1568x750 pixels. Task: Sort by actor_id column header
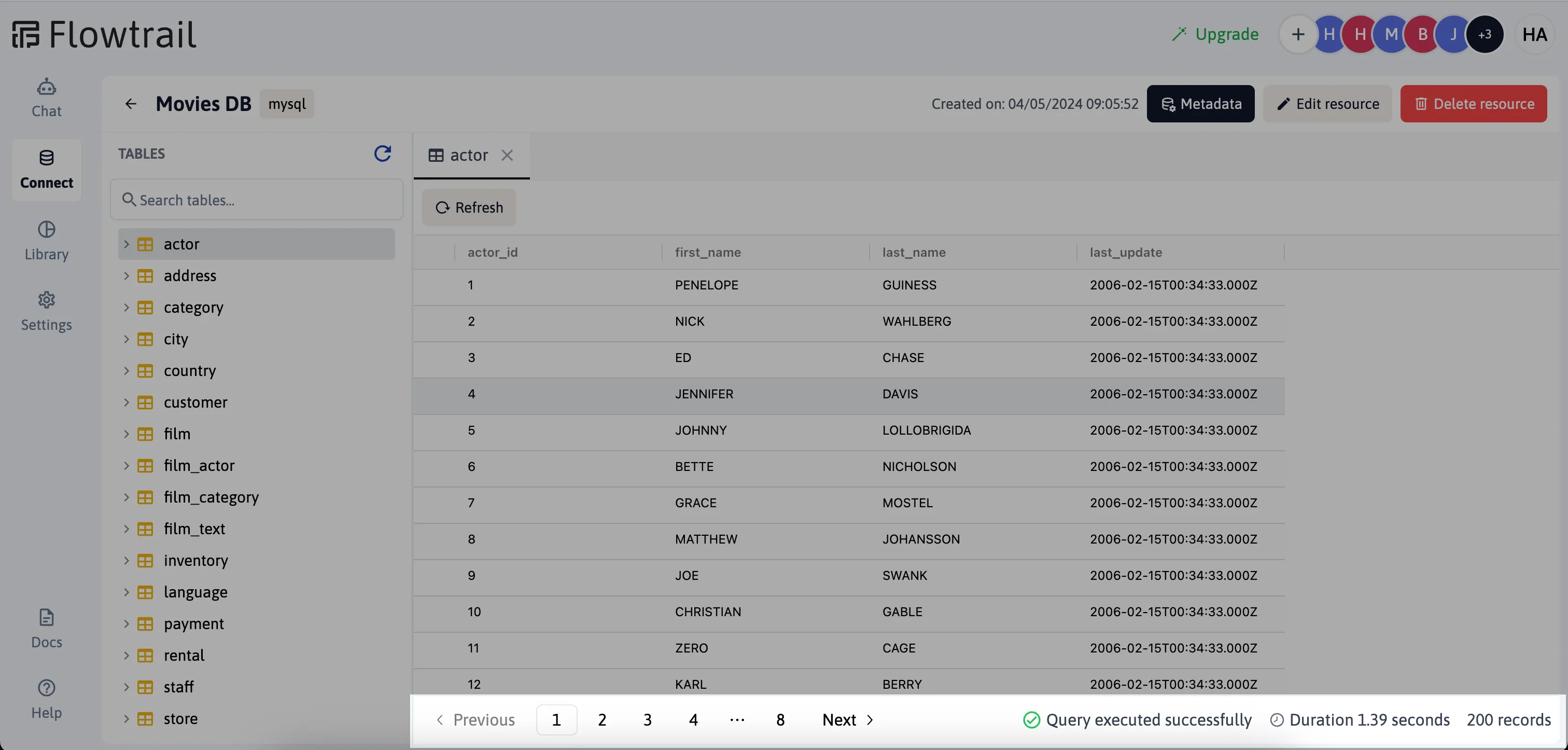493,252
